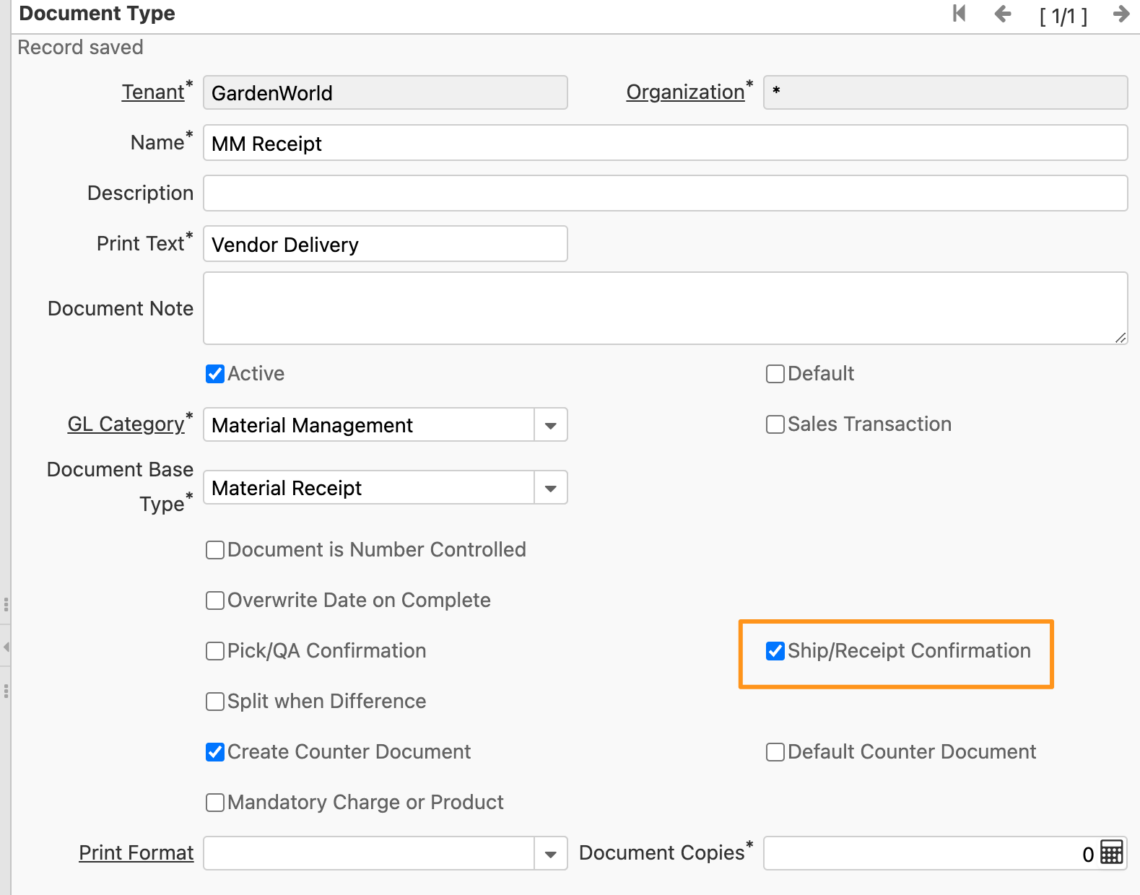1140x895 pixels.
Task: Disable the Ship/Receipt Confirmation checkbox
Action: point(773,651)
